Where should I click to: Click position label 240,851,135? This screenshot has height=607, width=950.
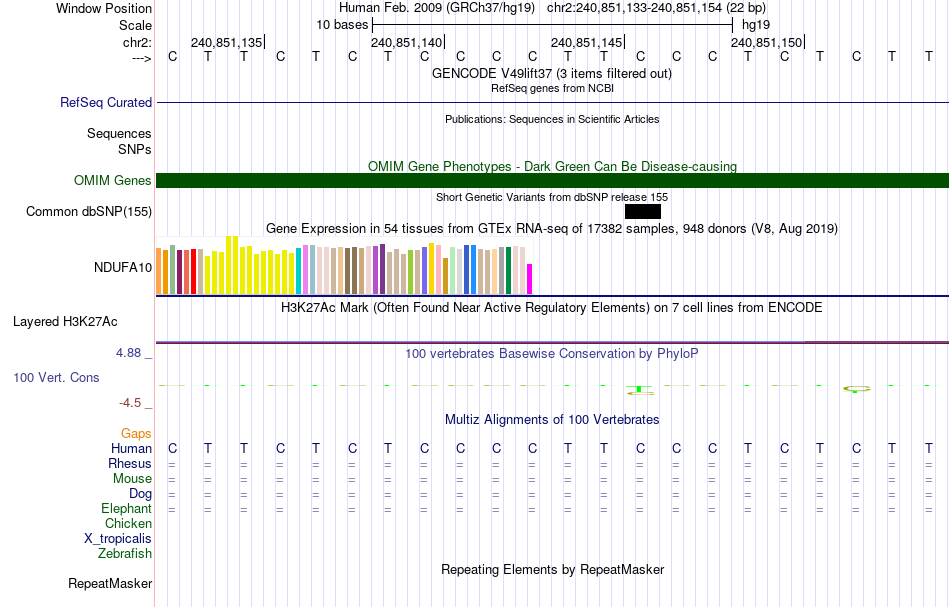point(227,42)
